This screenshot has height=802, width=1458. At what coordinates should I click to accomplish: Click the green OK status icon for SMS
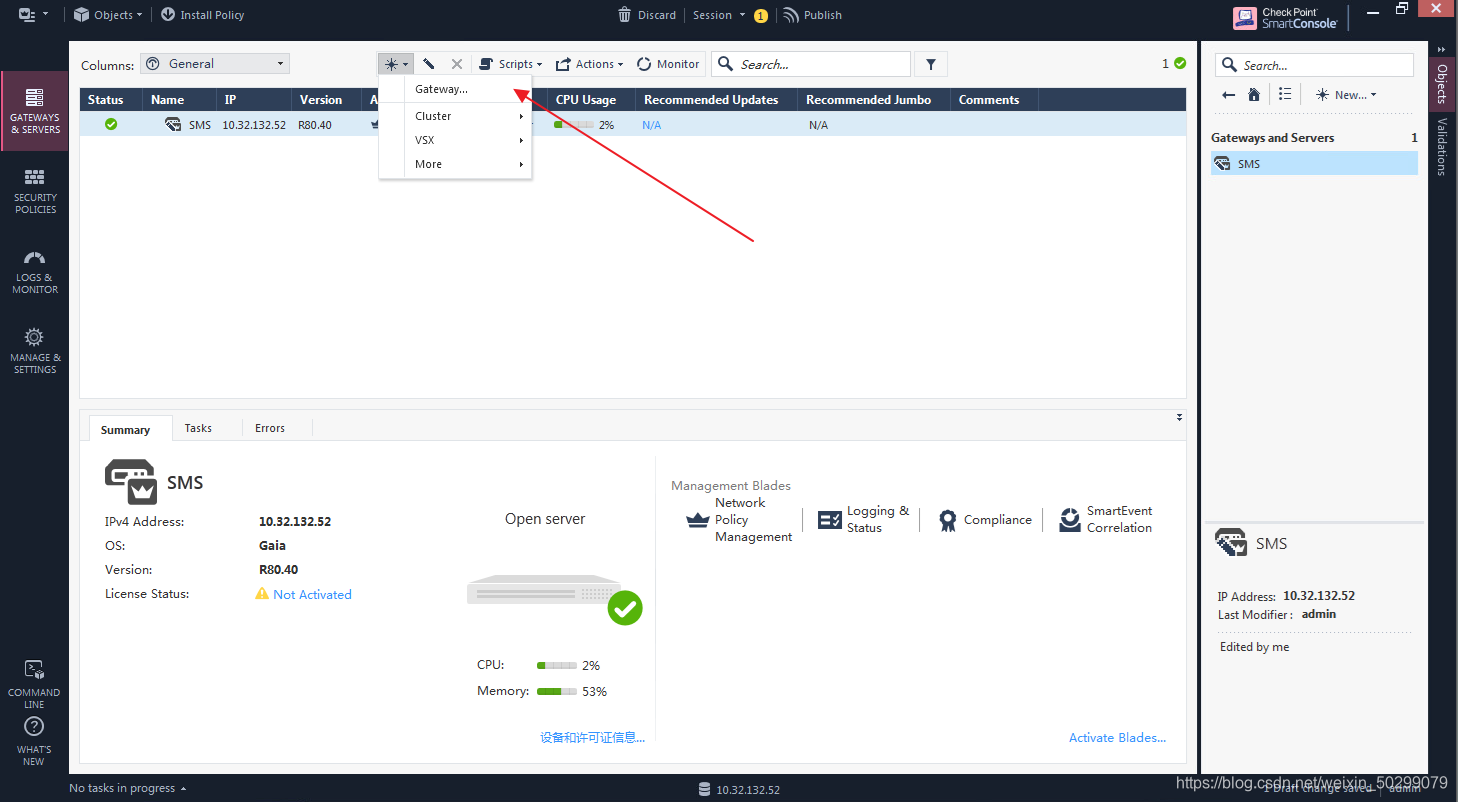point(111,124)
